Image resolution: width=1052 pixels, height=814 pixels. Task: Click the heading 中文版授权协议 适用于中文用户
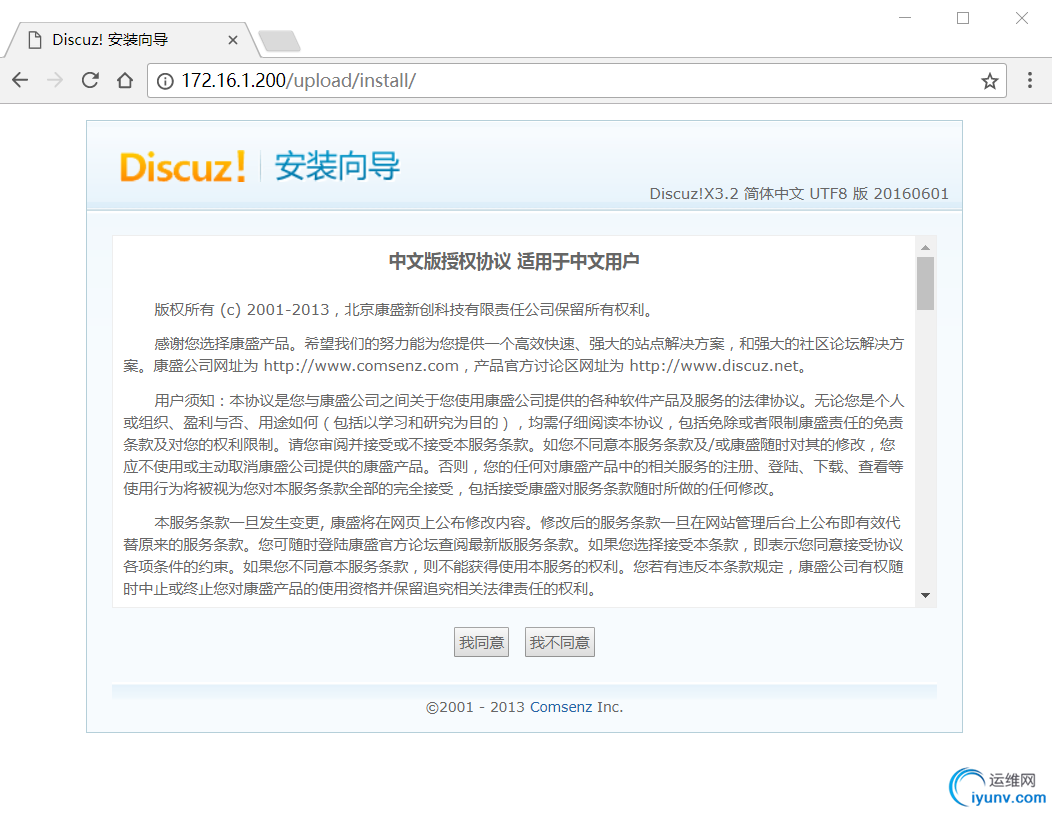[x=514, y=262]
